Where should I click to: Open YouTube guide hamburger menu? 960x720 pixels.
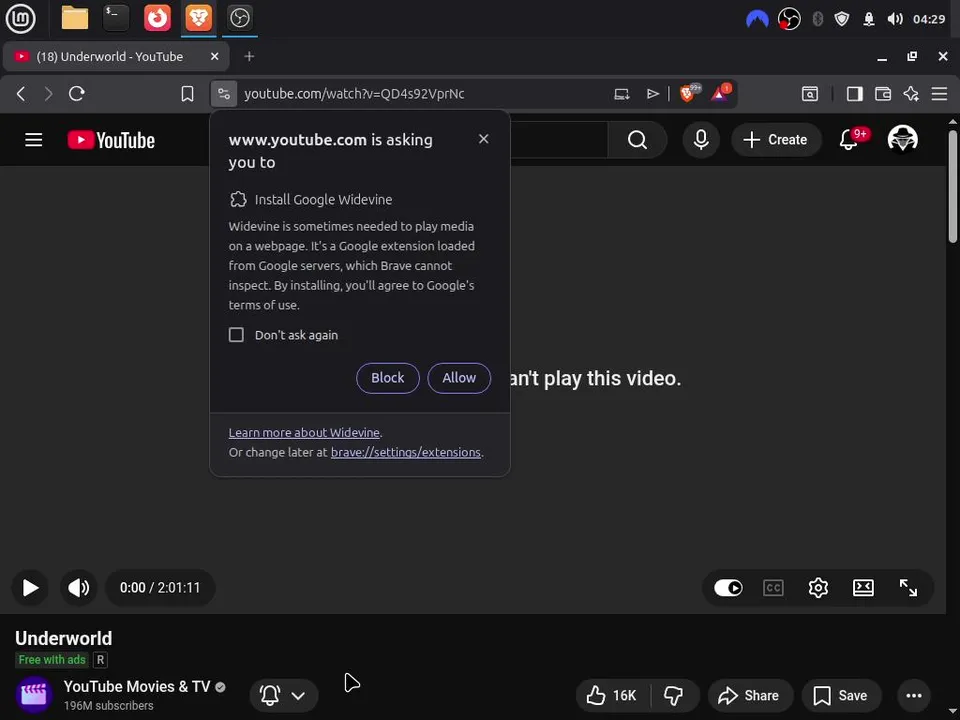[34, 140]
